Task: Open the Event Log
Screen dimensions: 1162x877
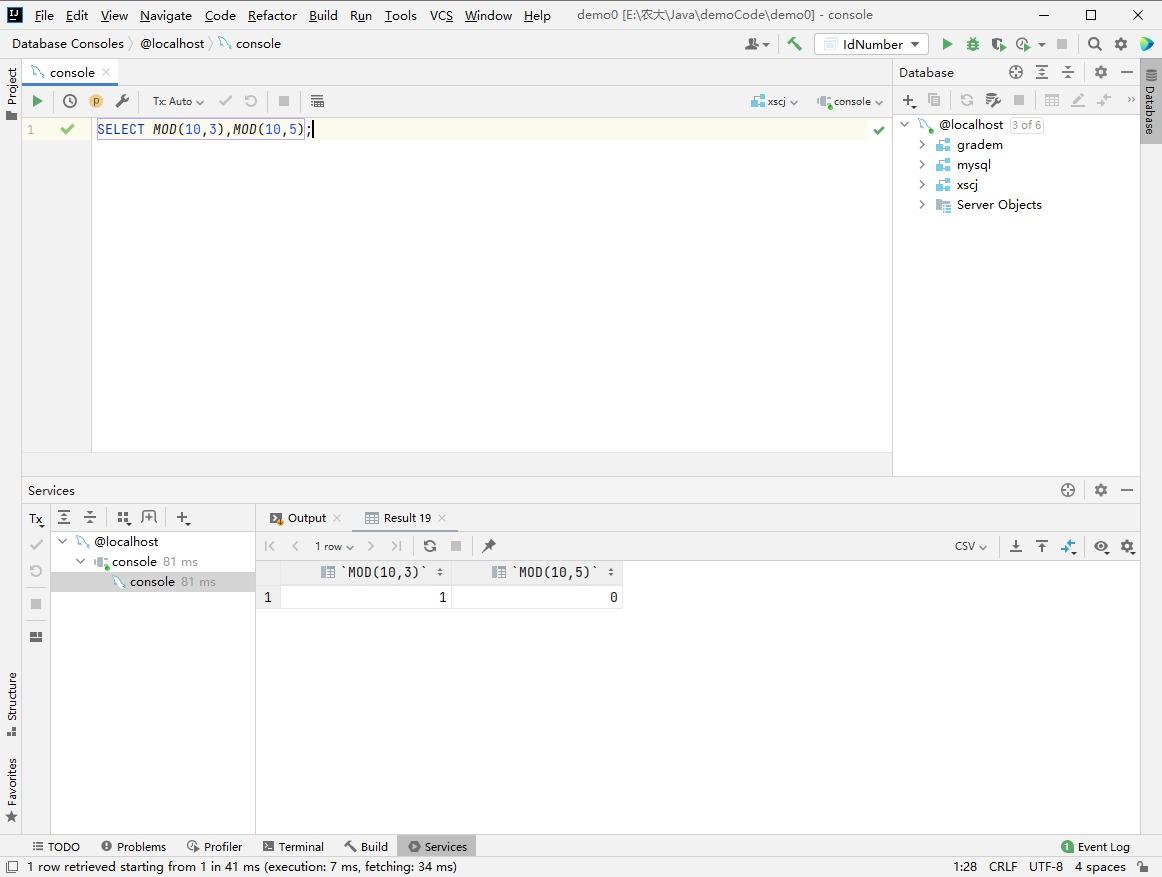Action: click(x=1095, y=846)
